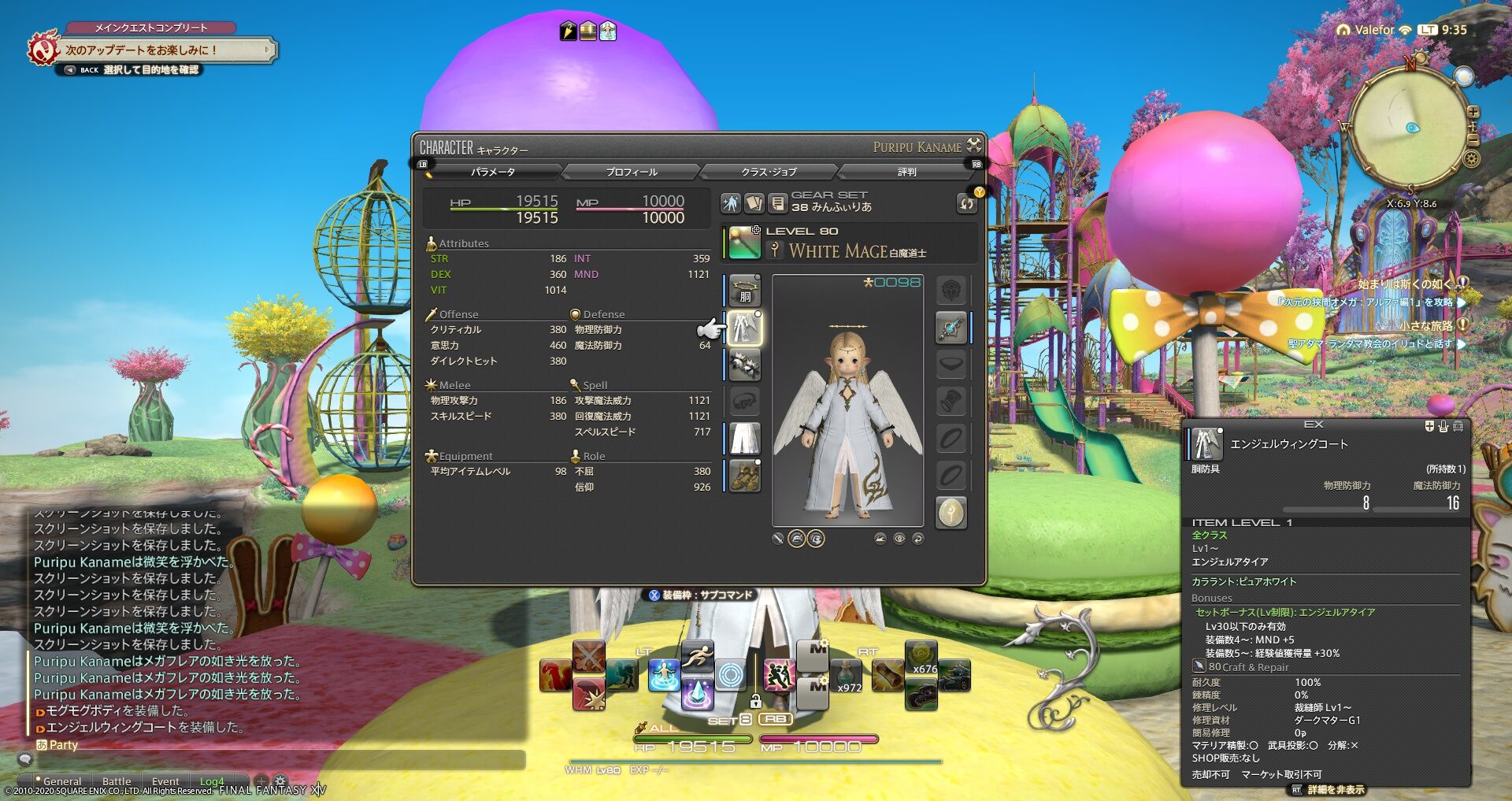Use the blue concentric circle marker action

[730, 676]
